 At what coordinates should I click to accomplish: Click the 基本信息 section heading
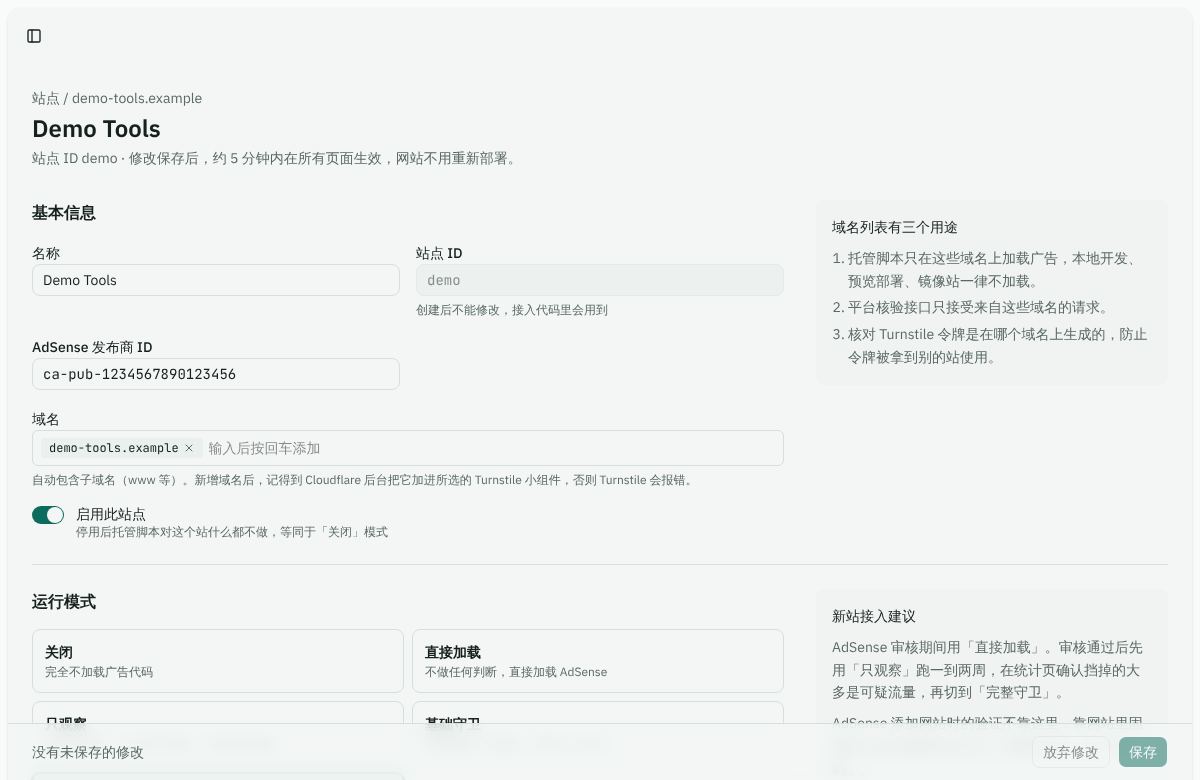tap(64, 213)
